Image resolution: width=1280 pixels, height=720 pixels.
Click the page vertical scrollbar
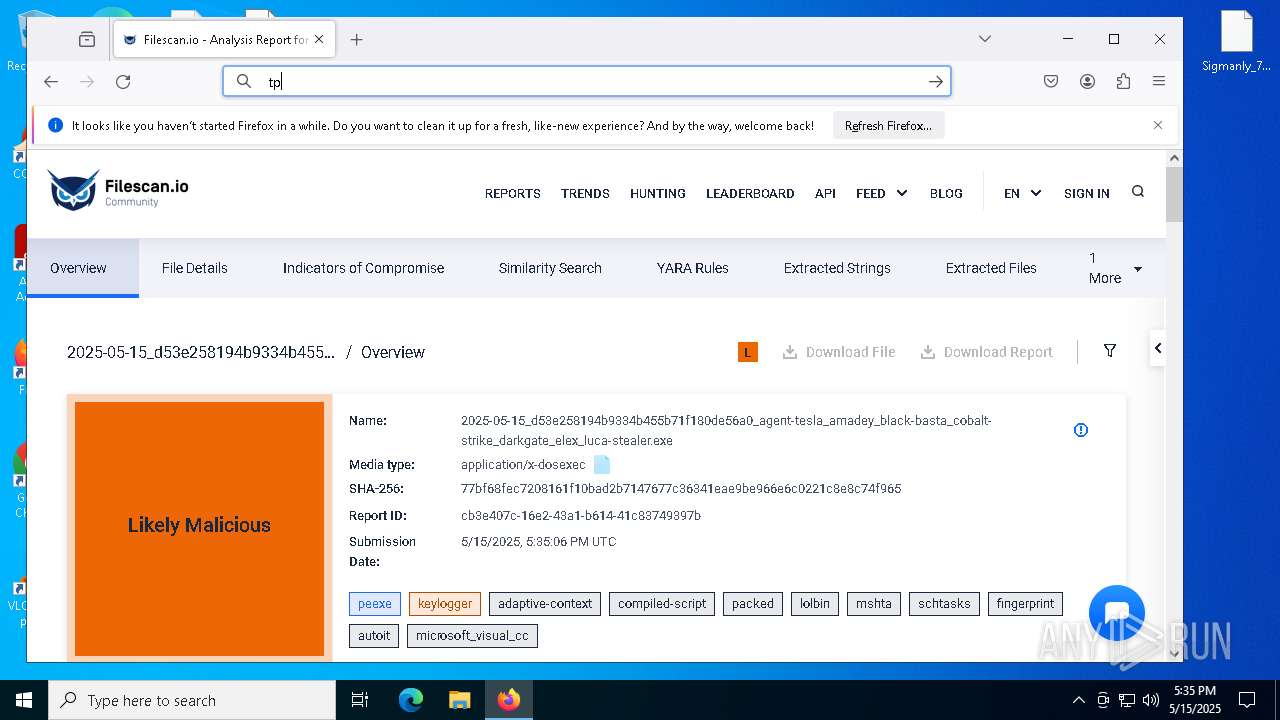pyautogui.click(x=1175, y=196)
